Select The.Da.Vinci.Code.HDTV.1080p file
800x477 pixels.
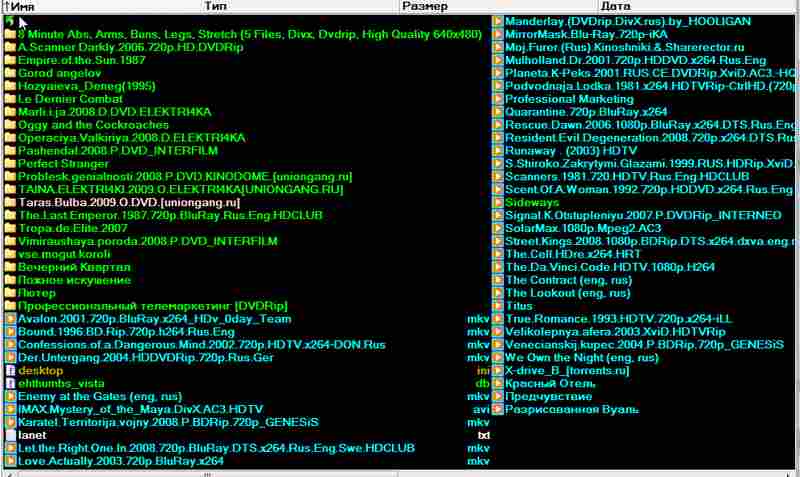click(x=610, y=267)
